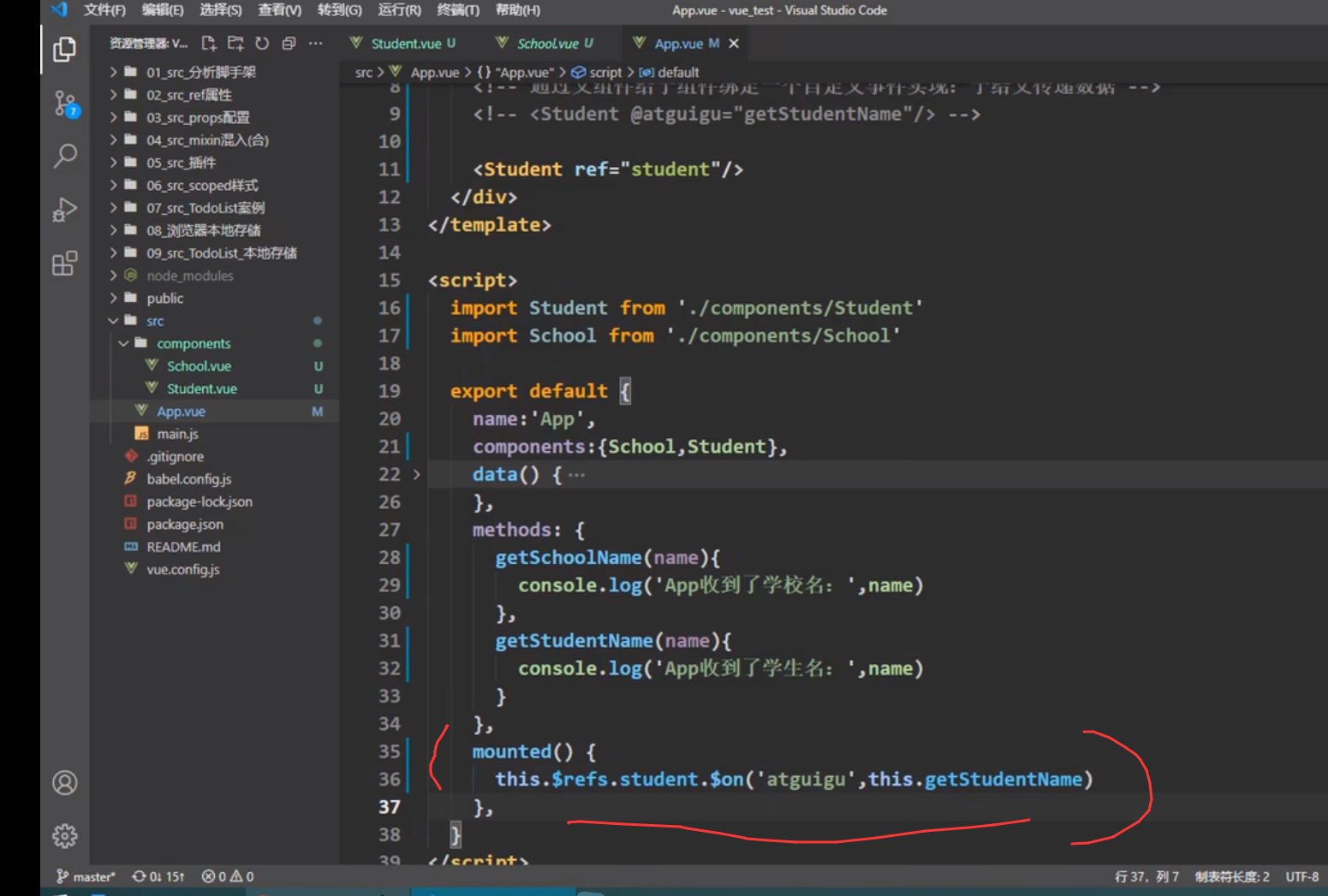Image resolution: width=1328 pixels, height=896 pixels.
Task: Open main.js from the file tree
Action: [x=177, y=434]
